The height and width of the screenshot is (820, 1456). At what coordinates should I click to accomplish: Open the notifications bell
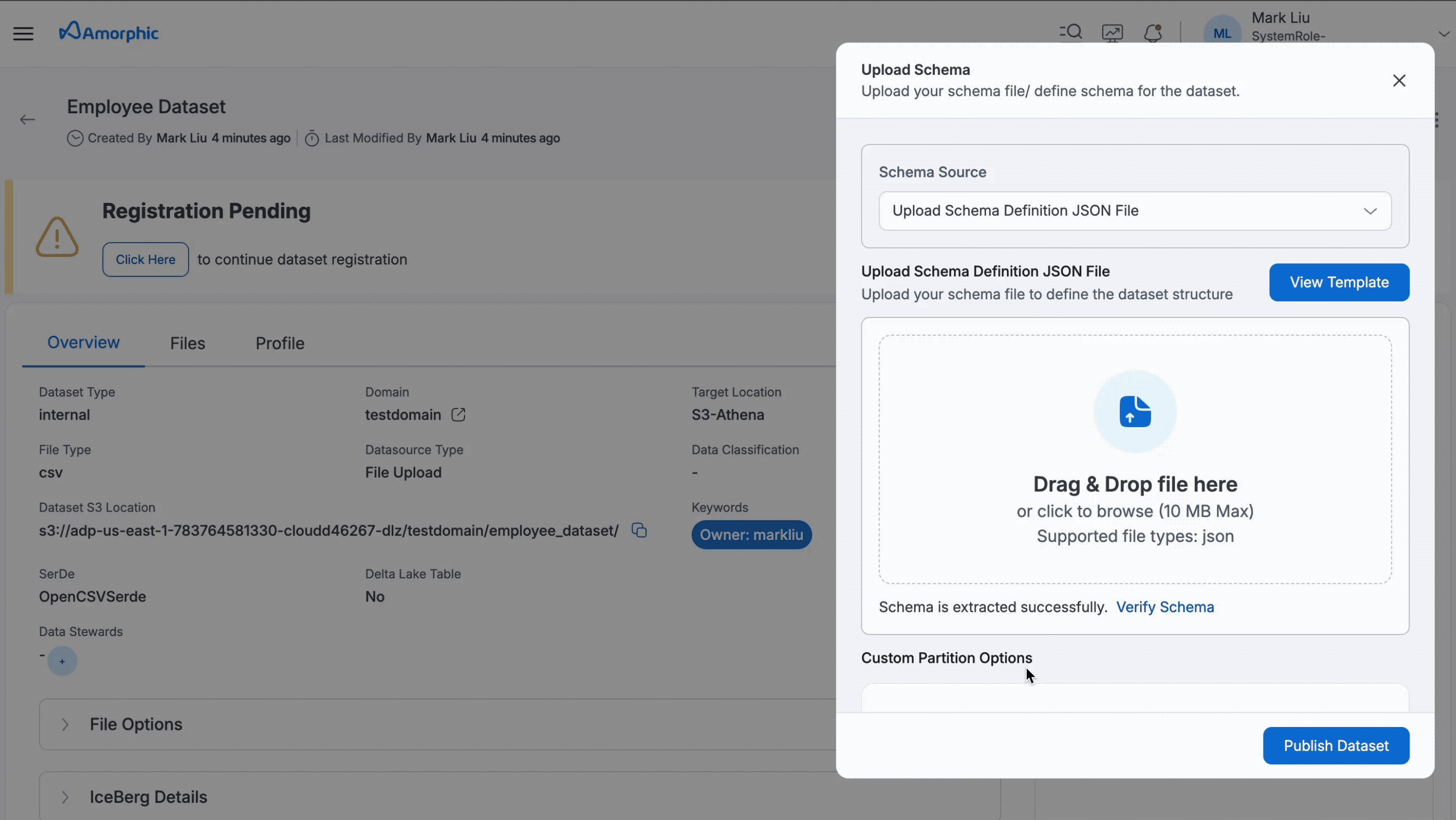(x=1153, y=33)
